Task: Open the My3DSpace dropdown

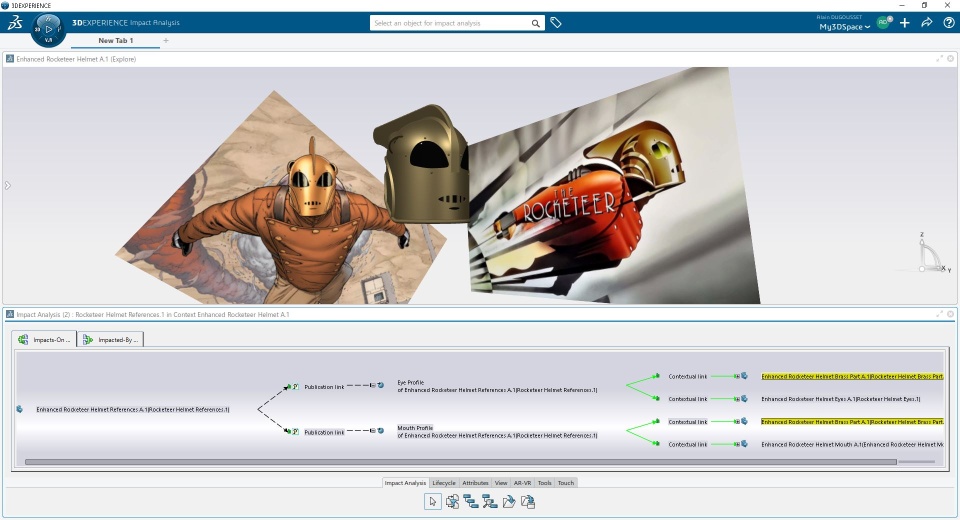Action: pos(844,27)
